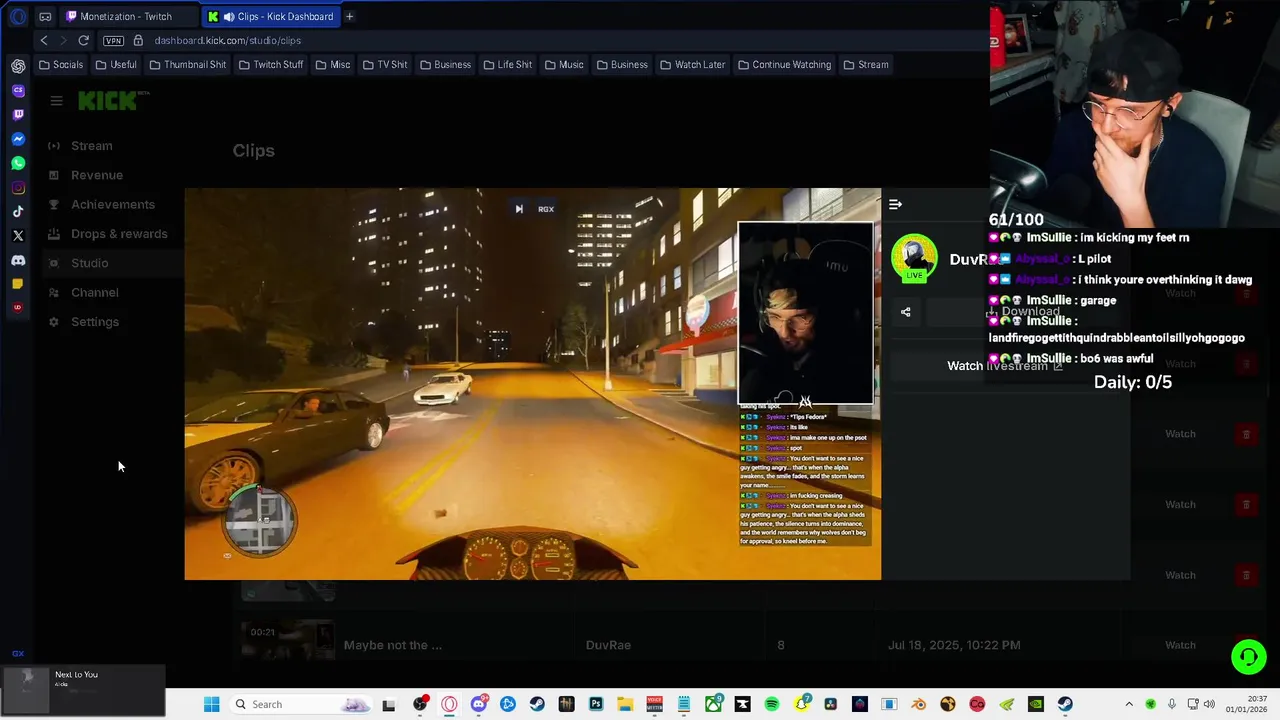Open the Windows Start menu
The image size is (1280, 720).
tap(211, 704)
